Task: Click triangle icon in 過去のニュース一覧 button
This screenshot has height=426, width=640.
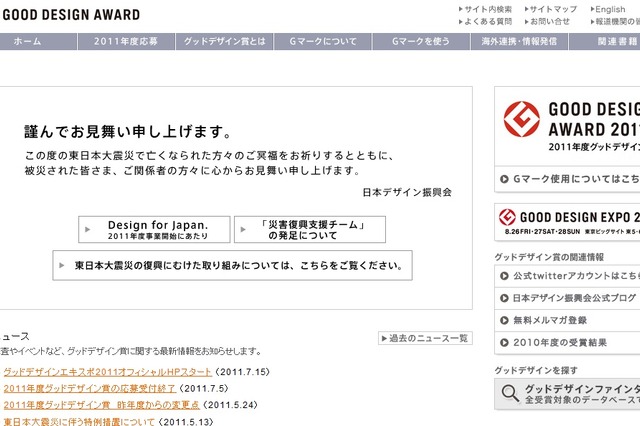Action: pyautogui.click(x=384, y=338)
